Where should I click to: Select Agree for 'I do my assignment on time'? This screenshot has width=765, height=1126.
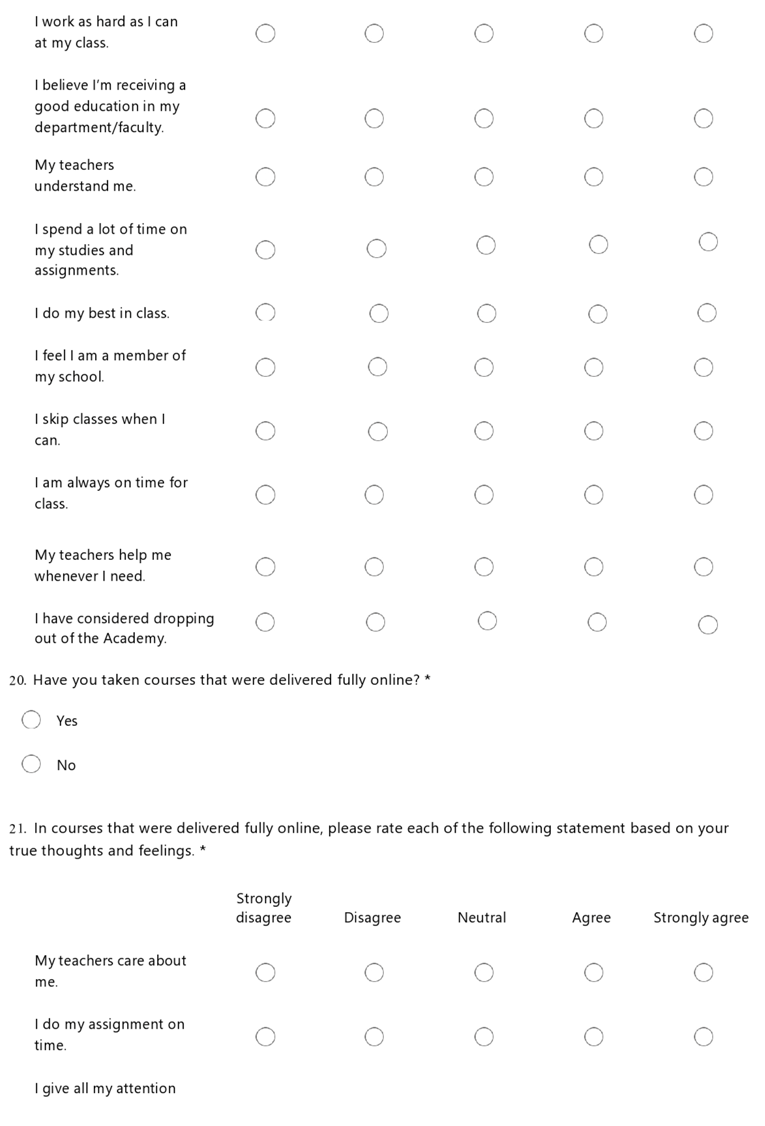pos(594,1036)
